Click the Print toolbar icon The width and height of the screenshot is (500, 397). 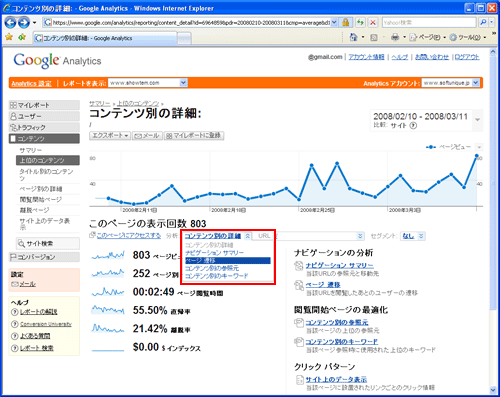point(395,37)
